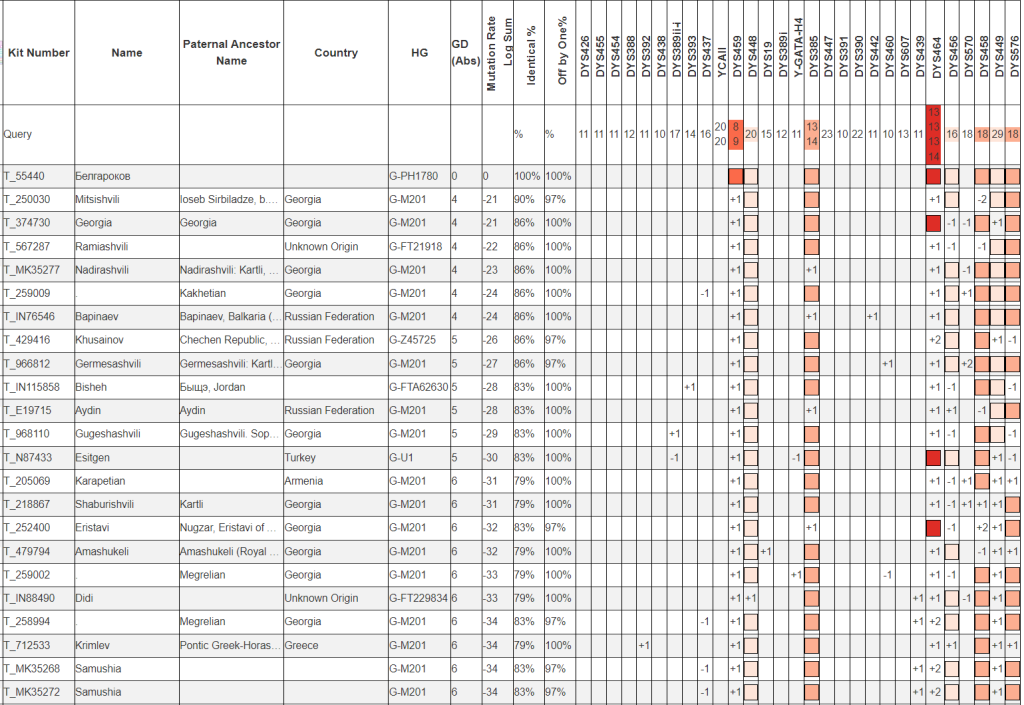Select the HG column header

[418, 53]
